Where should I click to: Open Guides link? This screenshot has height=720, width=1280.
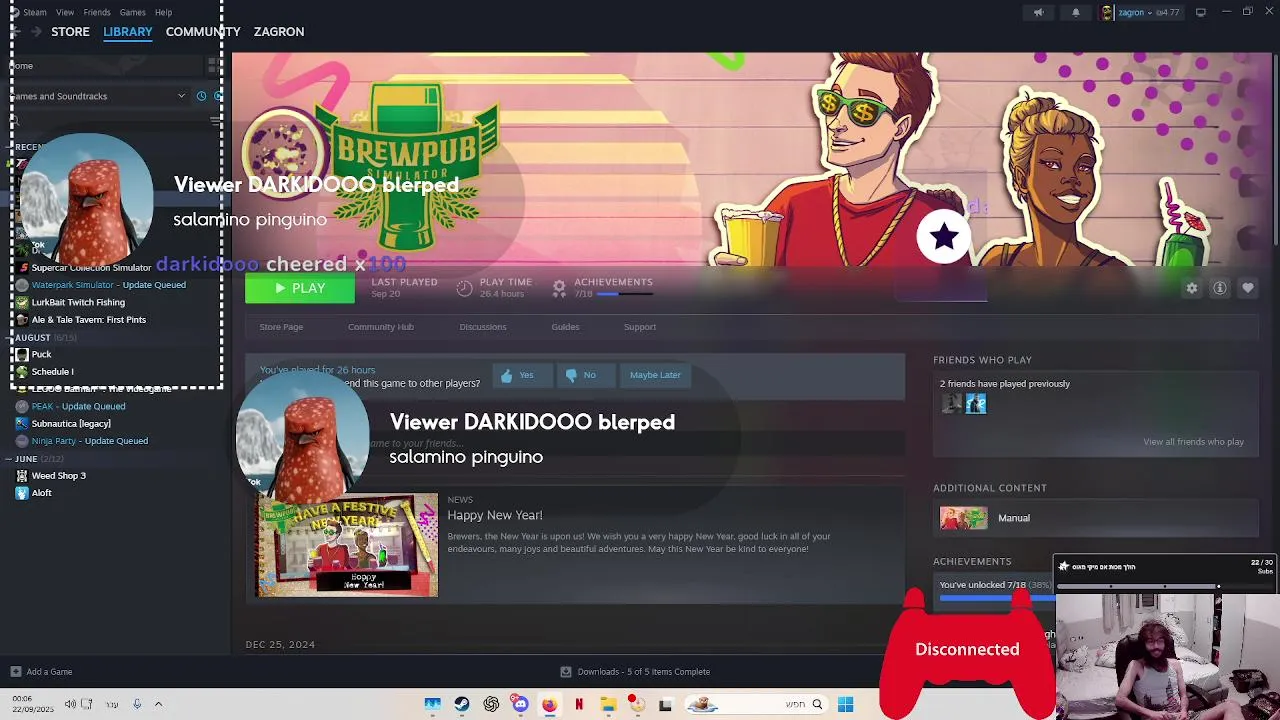565,327
